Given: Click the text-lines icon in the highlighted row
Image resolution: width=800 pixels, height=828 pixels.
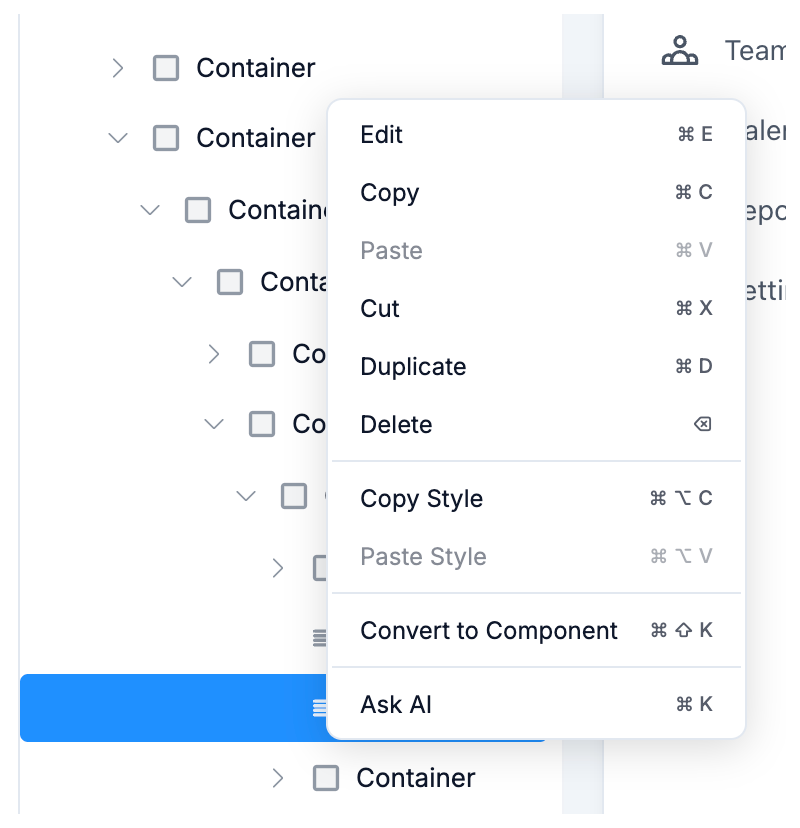Looking at the screenshot, I should pyautogui.click(x=320, y=708).
